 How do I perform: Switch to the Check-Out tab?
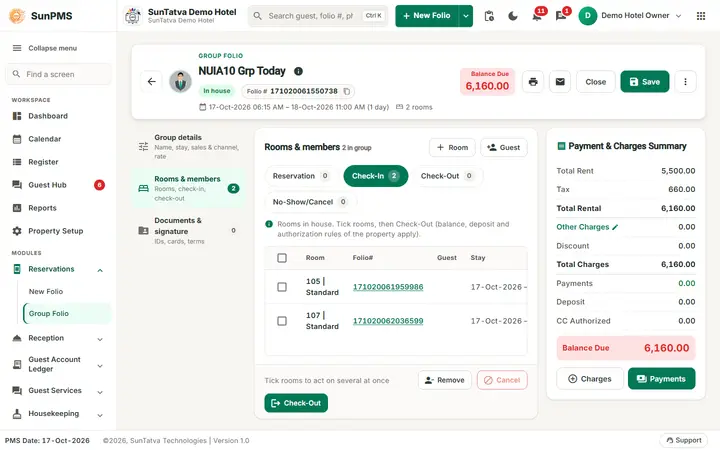[x=446, y=176]
